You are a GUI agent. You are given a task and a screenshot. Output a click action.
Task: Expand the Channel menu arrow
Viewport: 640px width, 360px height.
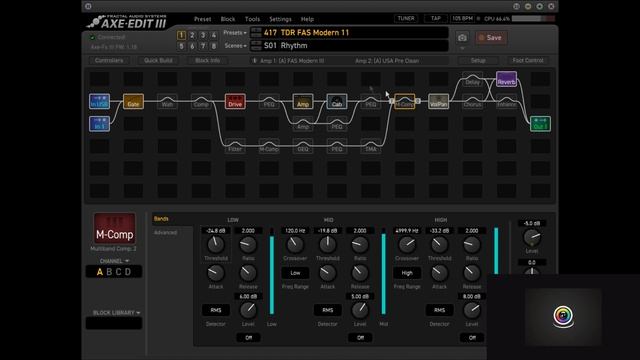pyautogui.click(x=127, y=261)
